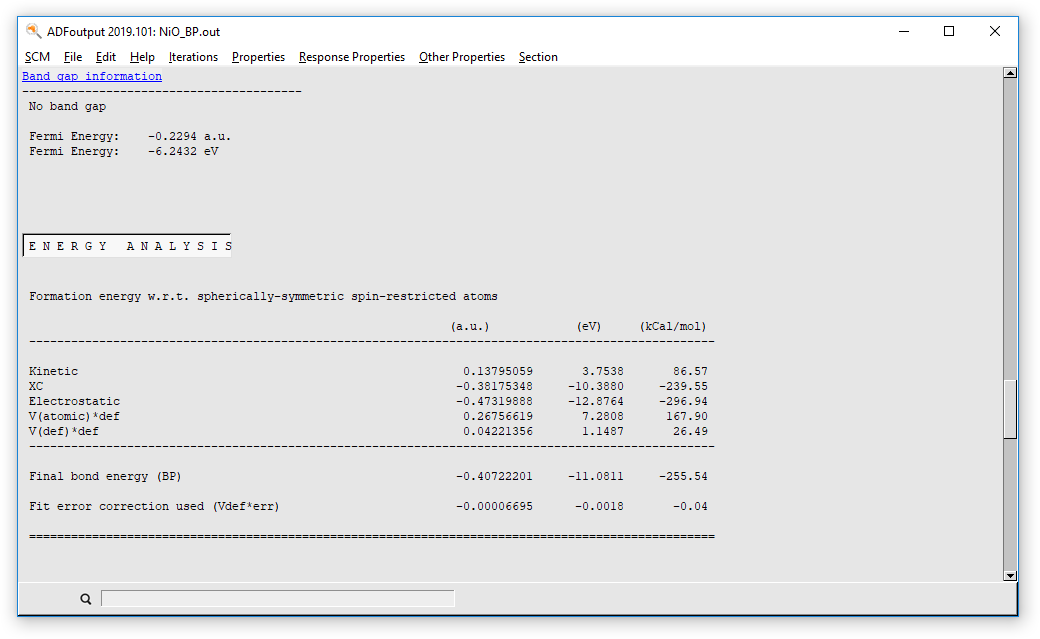Select V(atomic)*def value 0.26756619

click(x=497, y=417)
